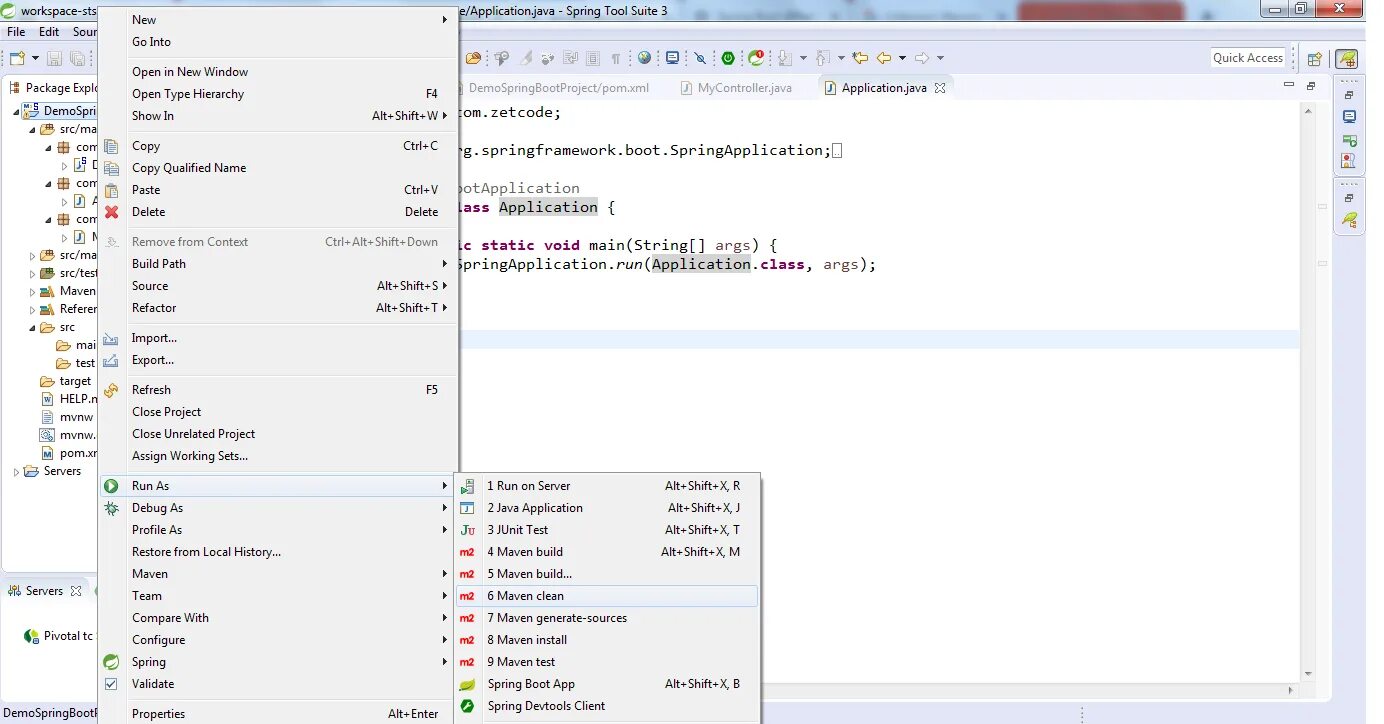The image size is (1384, 724).
Task: Select 4 Maven build in submenu
Action: click(x=607, y=552)
